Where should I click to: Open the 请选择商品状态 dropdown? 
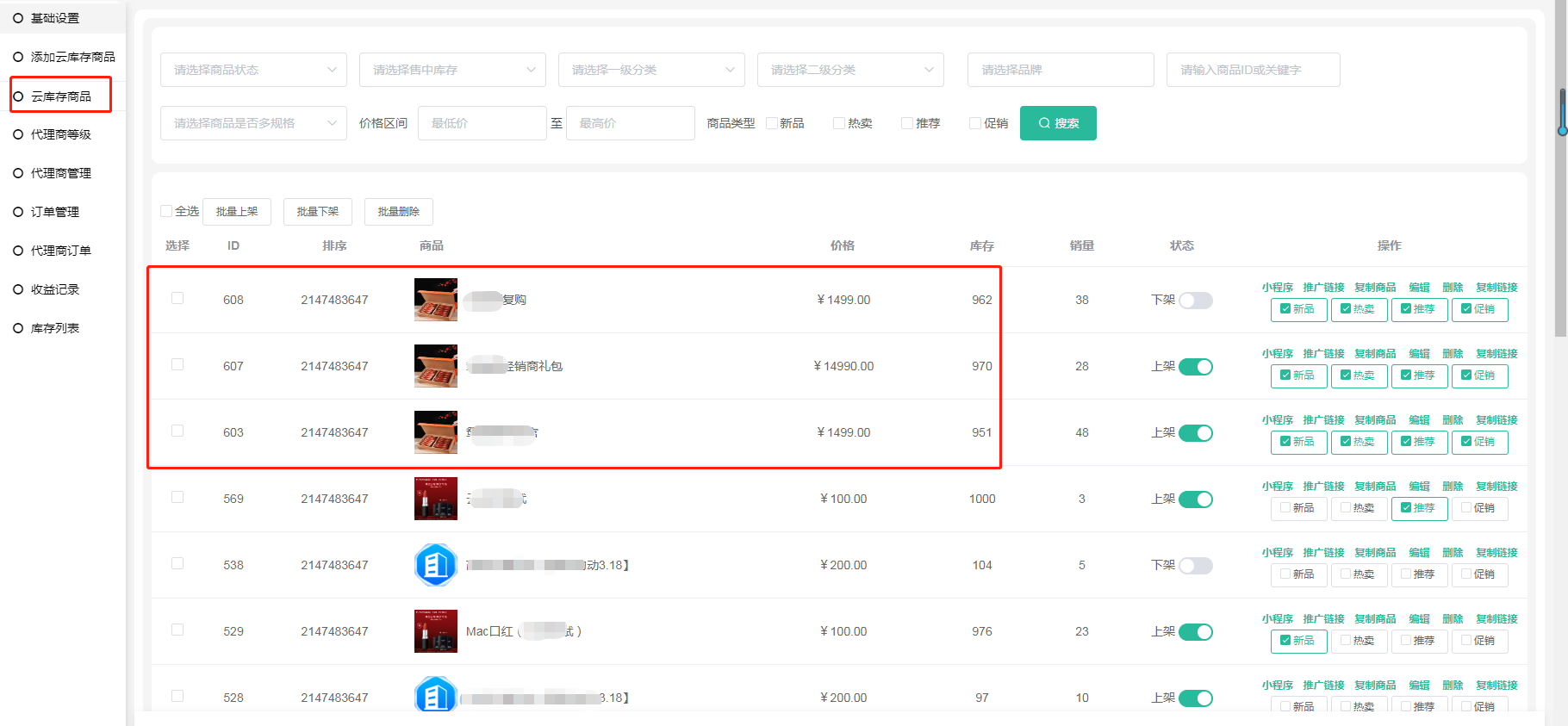click(x=253, y=70)
